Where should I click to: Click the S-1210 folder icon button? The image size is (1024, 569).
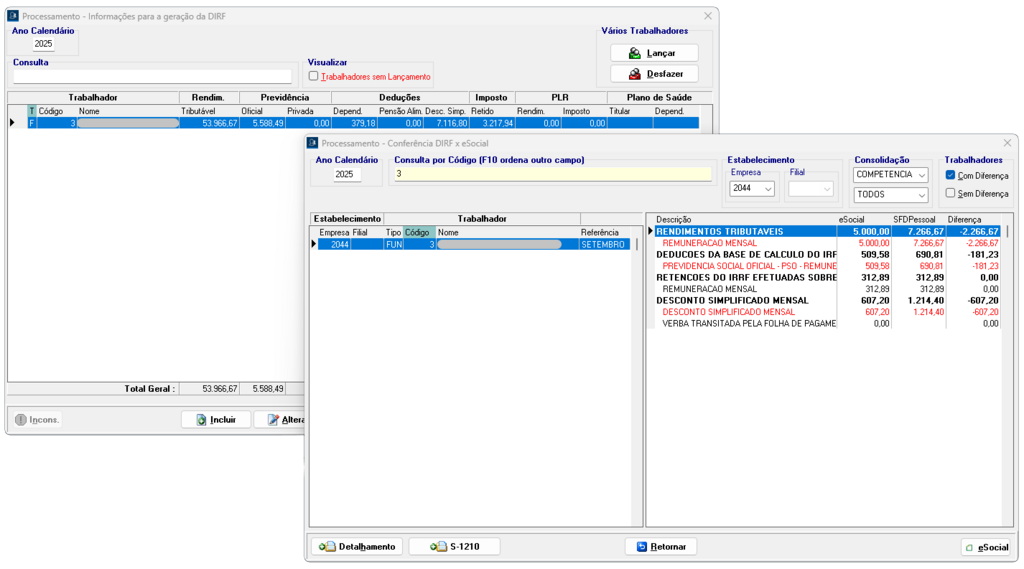(438, 547)
